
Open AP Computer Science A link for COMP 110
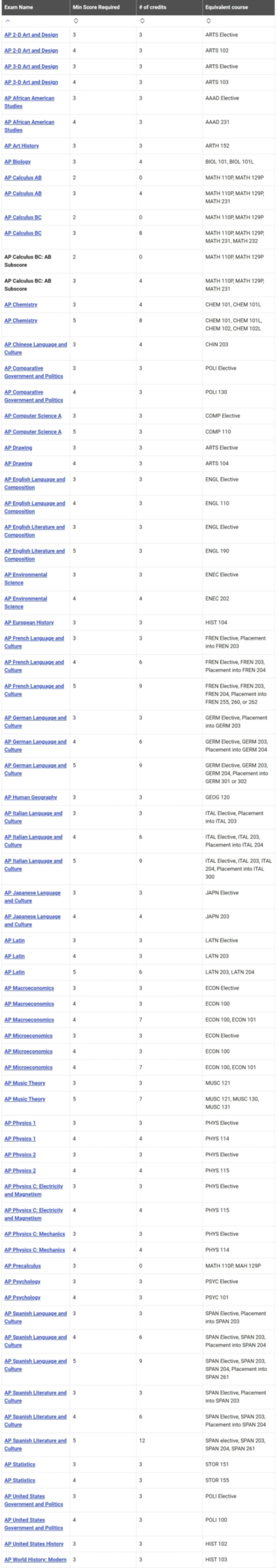tap(33, 432)
